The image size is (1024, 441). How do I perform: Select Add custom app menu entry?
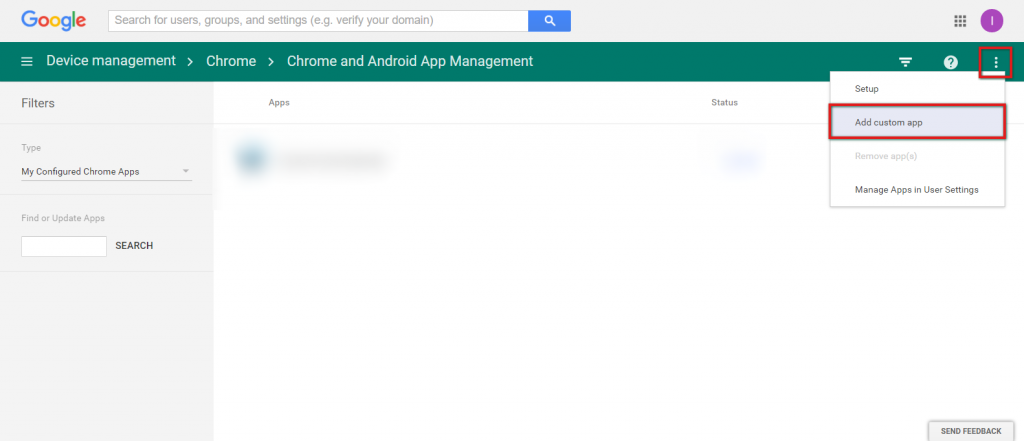tap(917, 122)
